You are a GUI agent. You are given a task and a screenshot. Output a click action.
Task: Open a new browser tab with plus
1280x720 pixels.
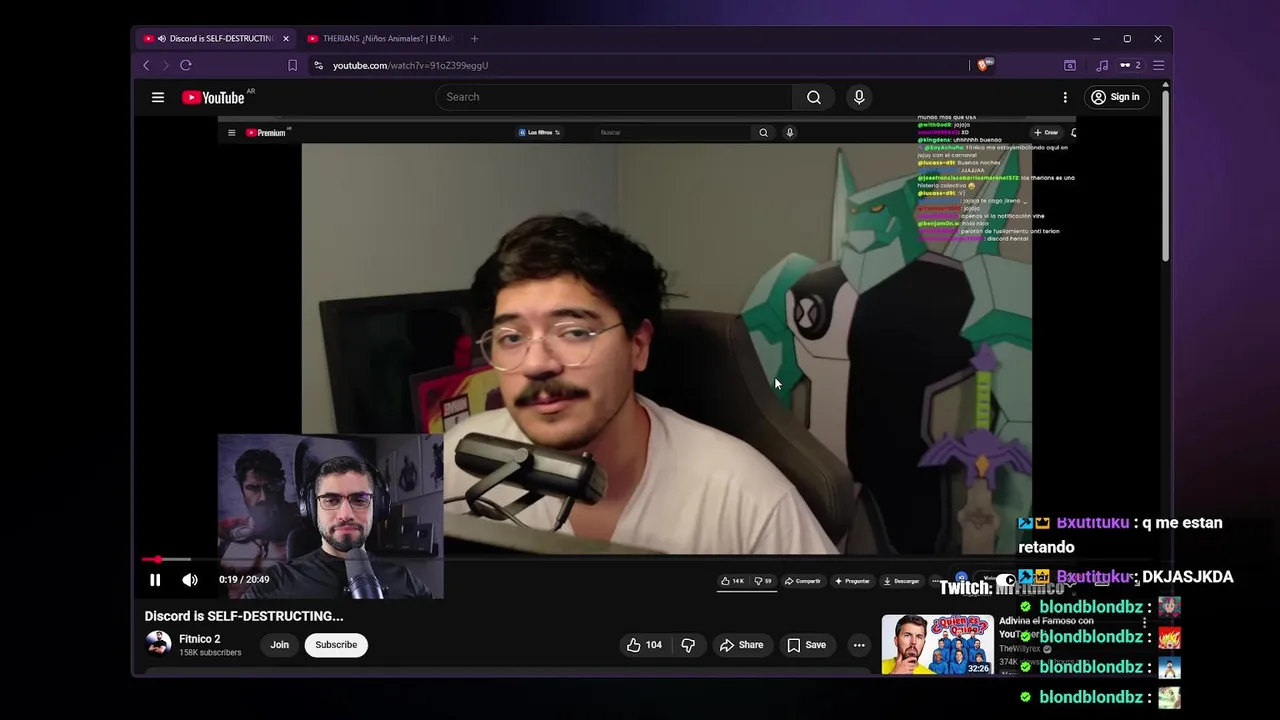point(474,39)
